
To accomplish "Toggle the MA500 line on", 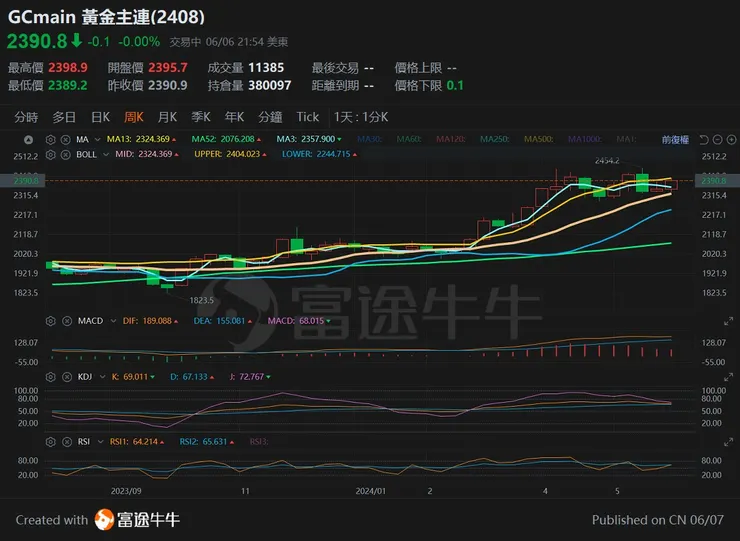I will pyautogui.click(x=539, y=139).
